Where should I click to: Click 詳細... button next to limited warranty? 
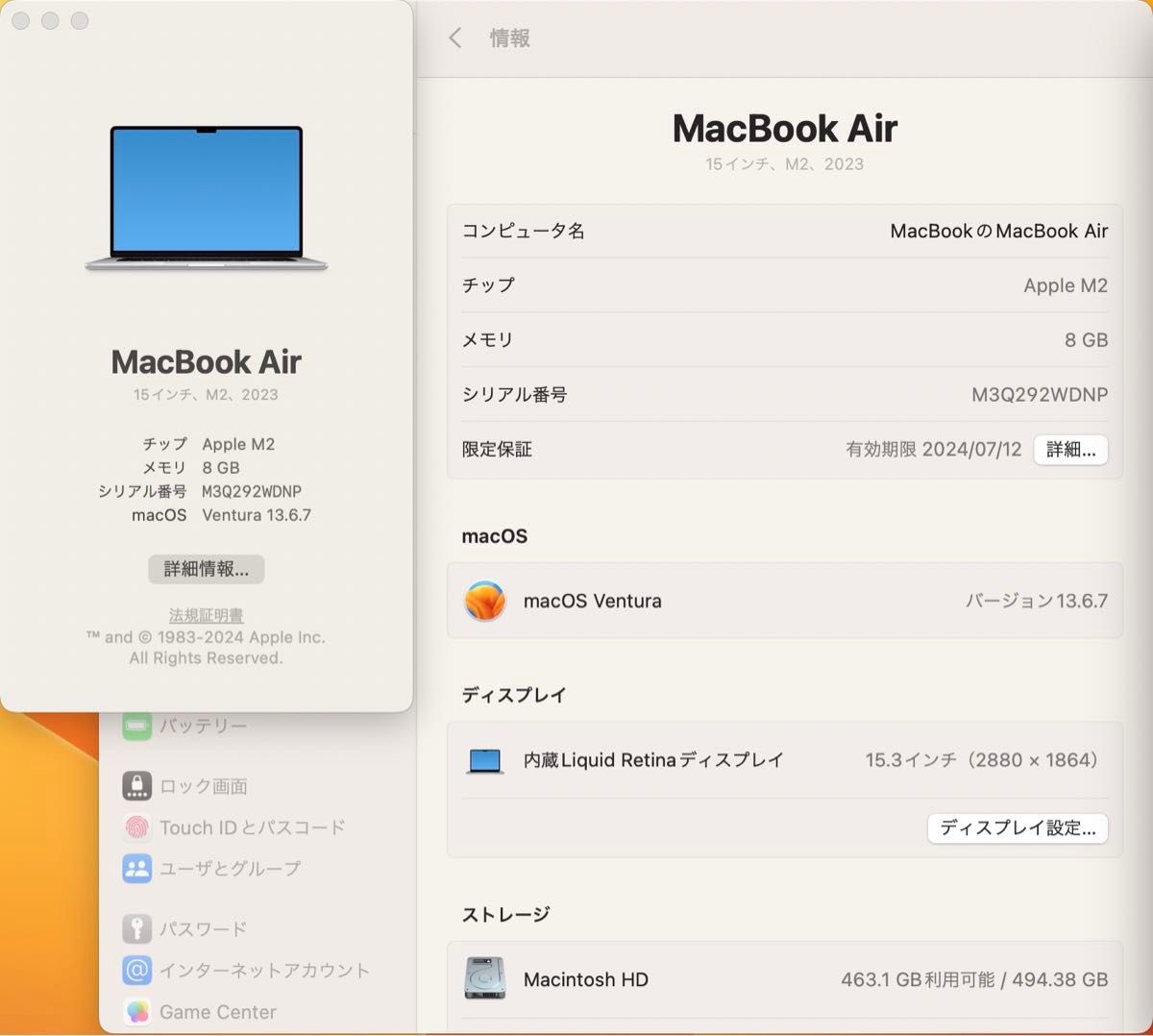(x=1071, y=450)
